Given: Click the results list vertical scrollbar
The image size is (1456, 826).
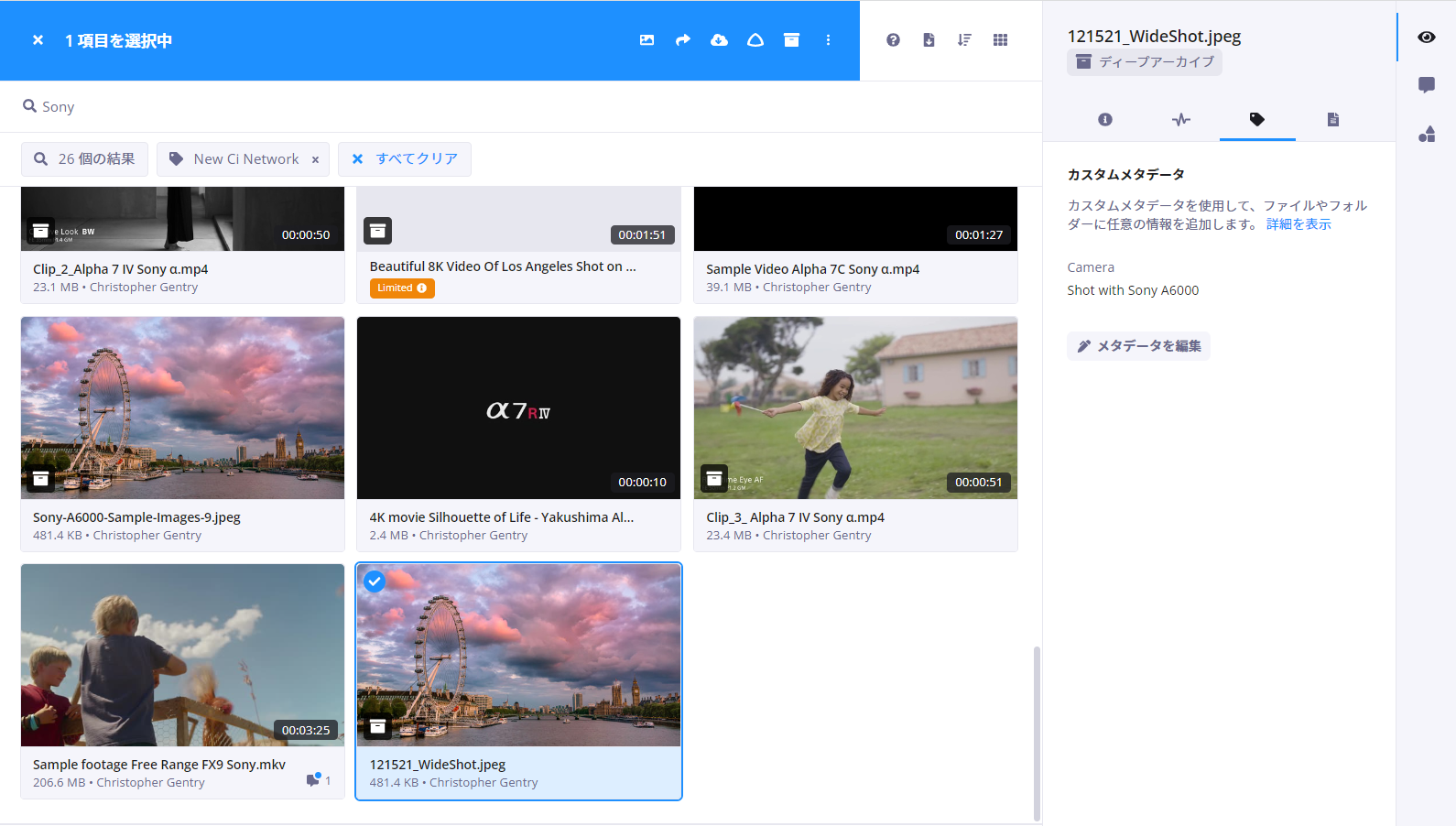Looking at the screenshot, I should [1037, 733].
